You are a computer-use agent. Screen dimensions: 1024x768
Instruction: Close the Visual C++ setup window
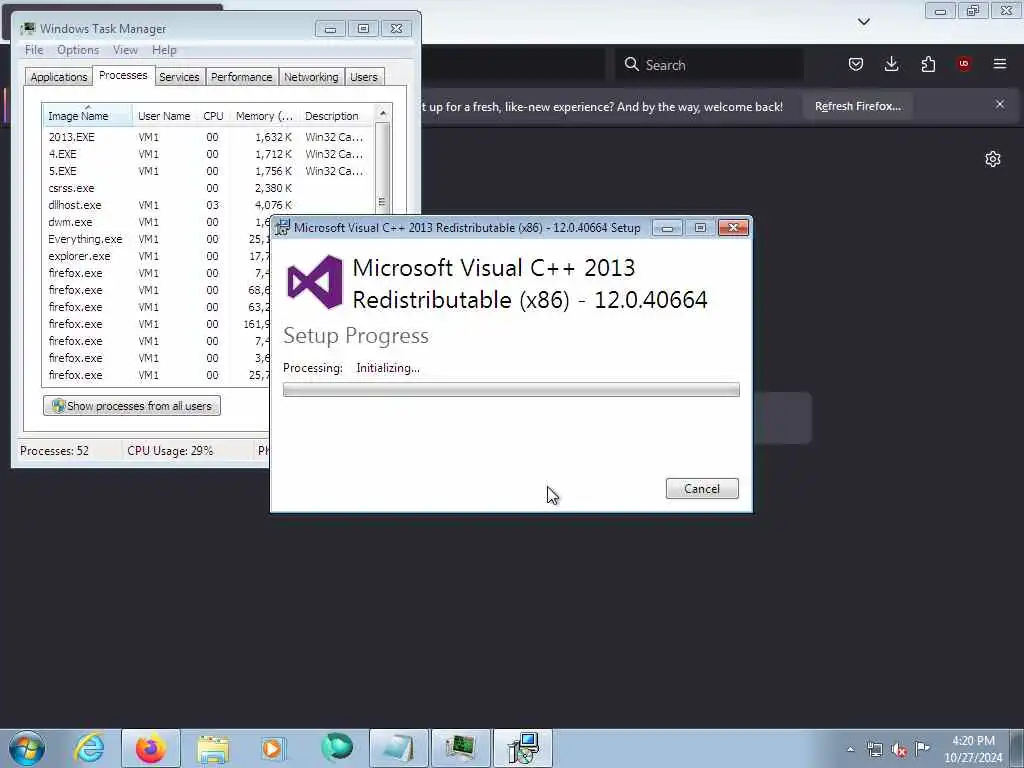point(733,227)
